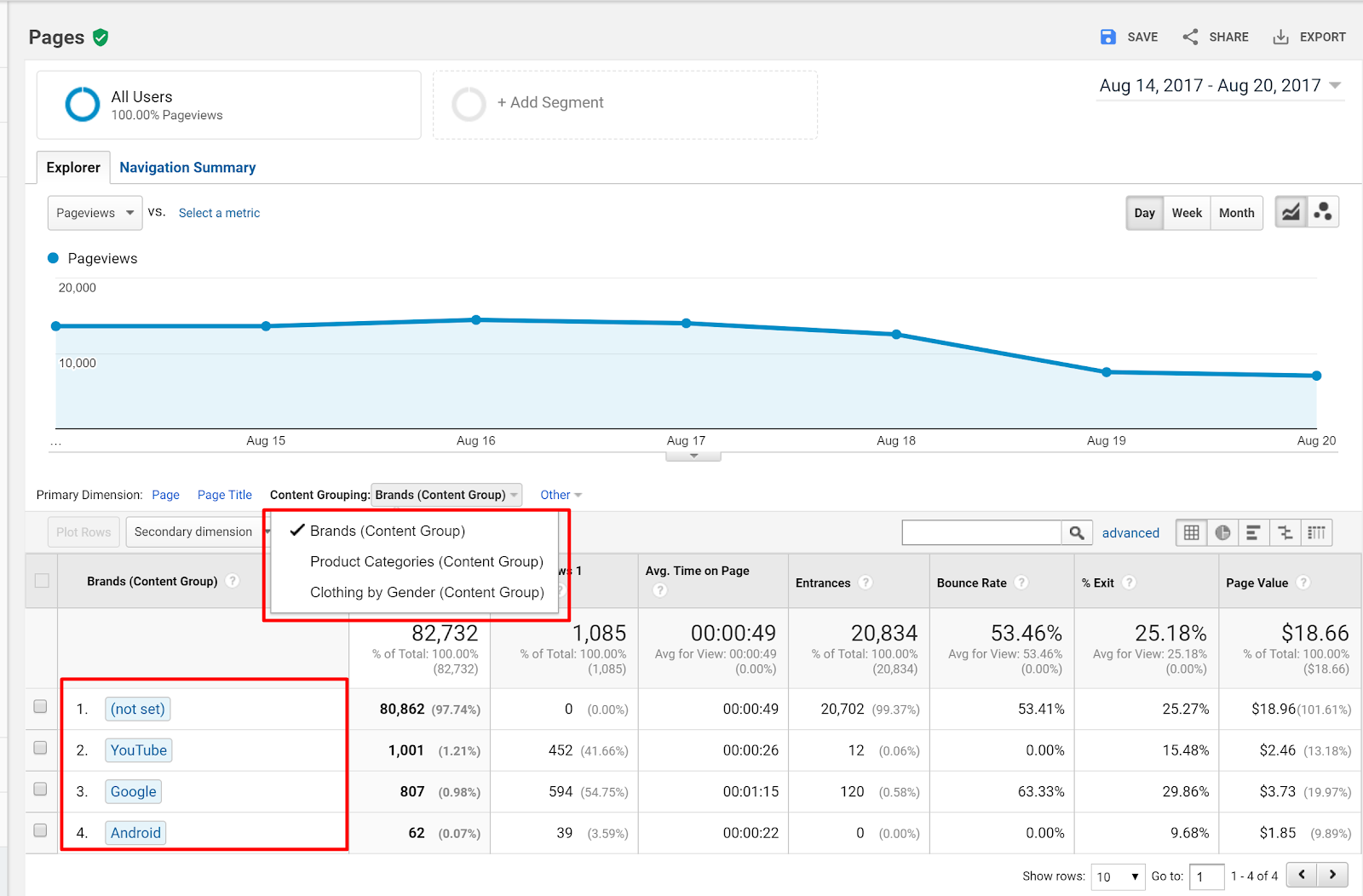Select the comparison view icon

pyautogui.click(x=1285, y=532)
